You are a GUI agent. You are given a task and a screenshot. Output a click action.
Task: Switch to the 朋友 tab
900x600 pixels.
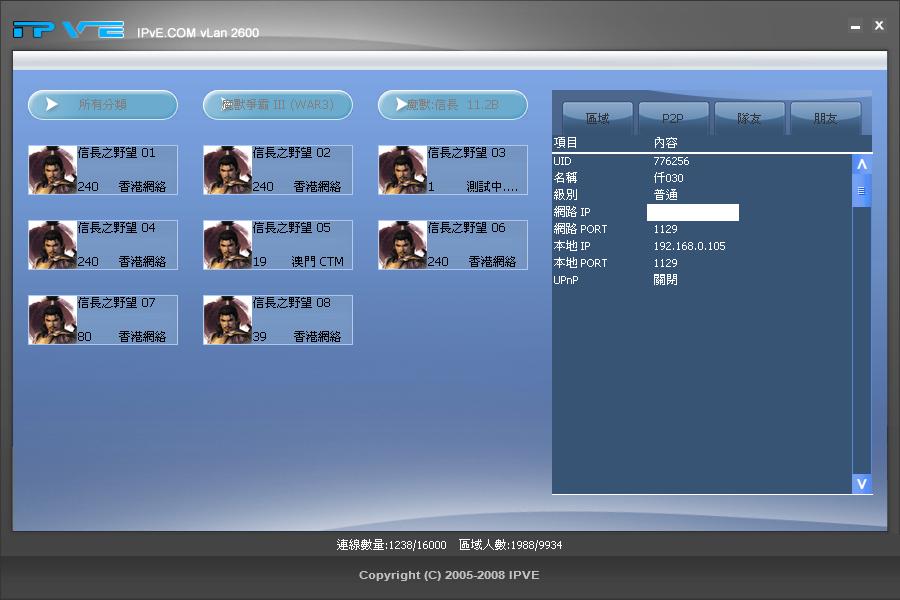click(x=825, y=118)
